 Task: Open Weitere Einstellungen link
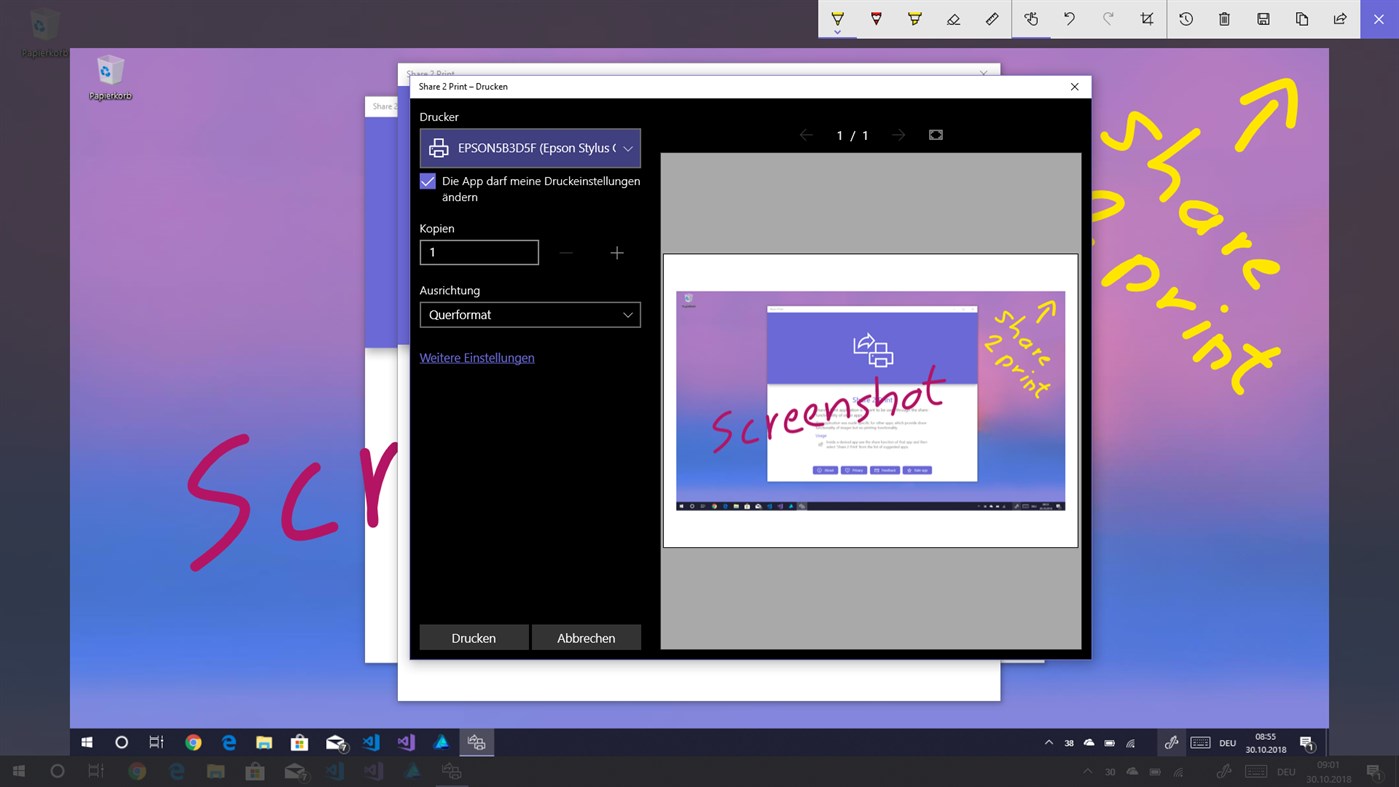tap(477, 357)
